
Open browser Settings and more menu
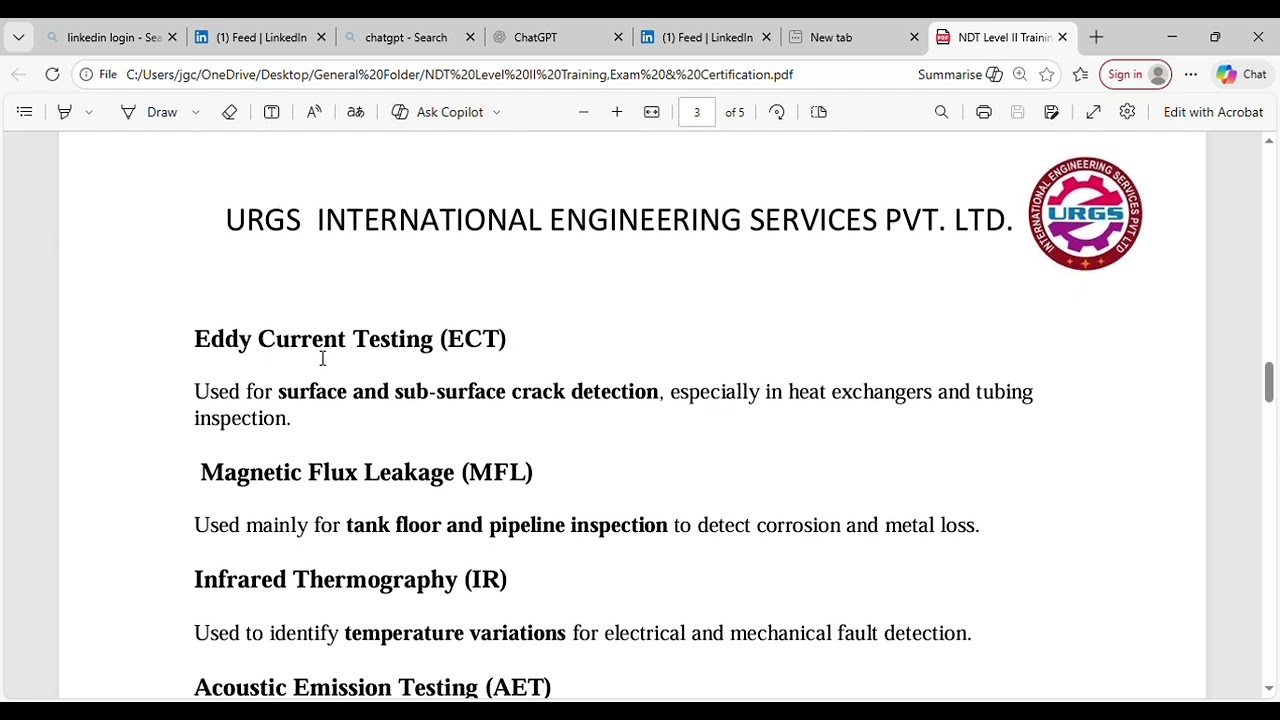(1190, 74)
